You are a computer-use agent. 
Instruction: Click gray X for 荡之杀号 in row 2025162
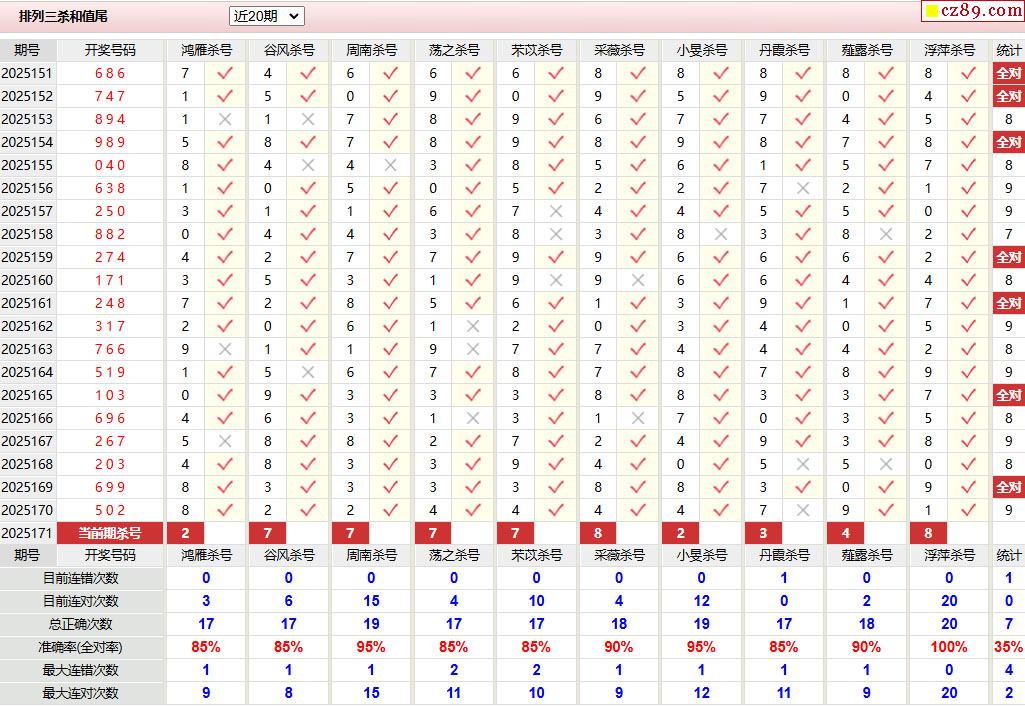tap(473, 326)
